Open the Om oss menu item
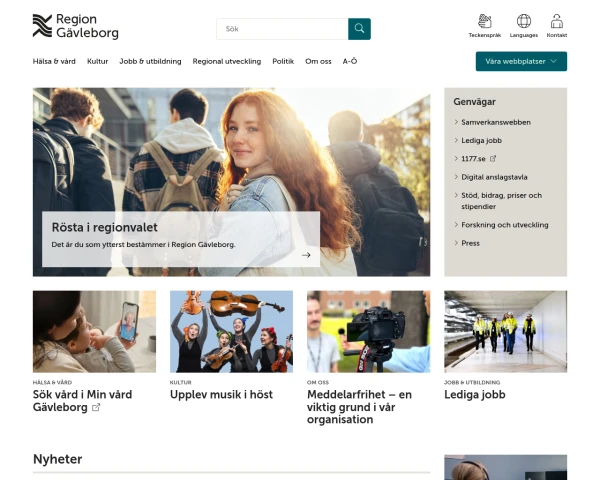 [318, 61]
